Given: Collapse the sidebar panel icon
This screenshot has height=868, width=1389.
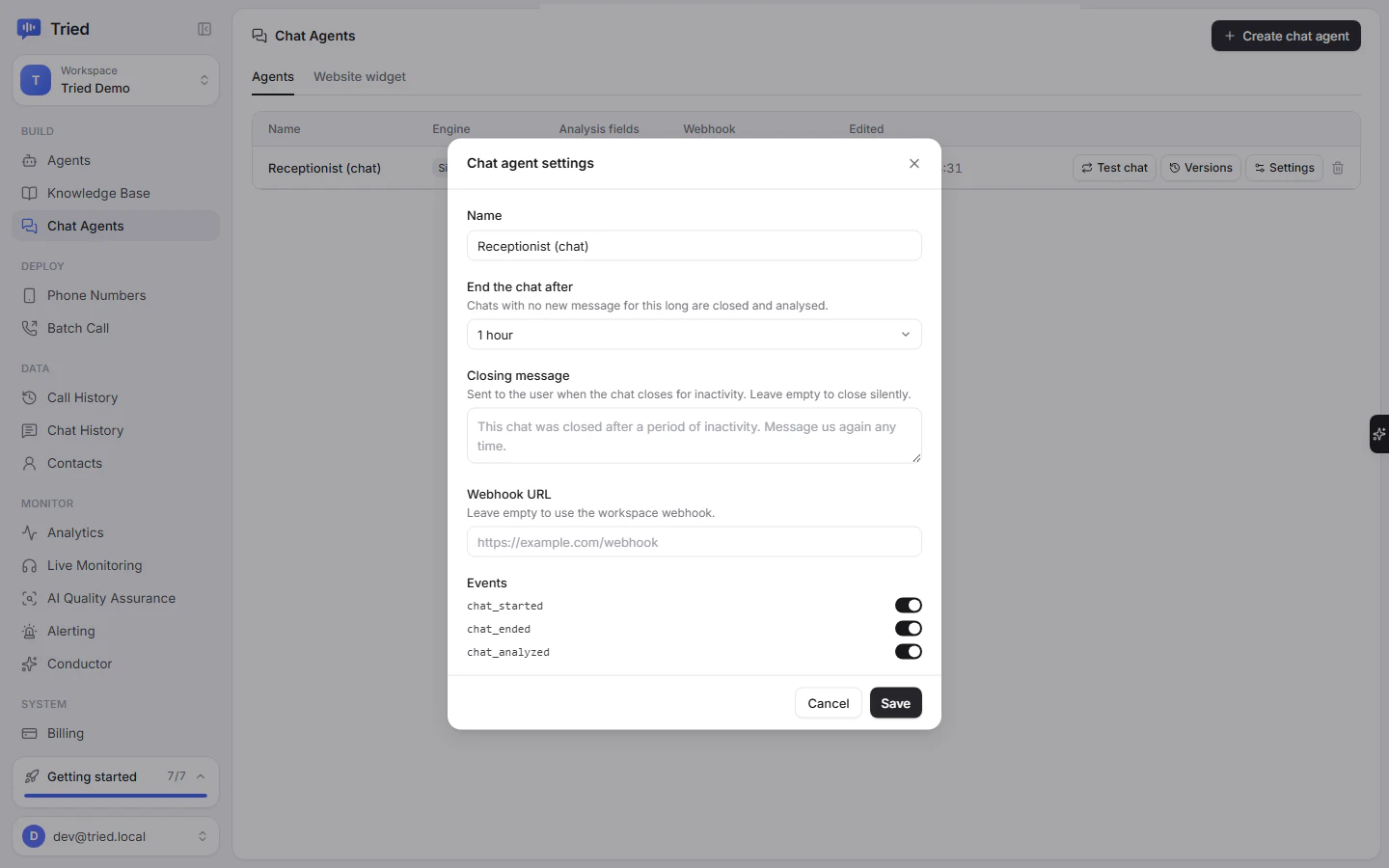Looking at the screenshot, I should click(x=204, y=29).
